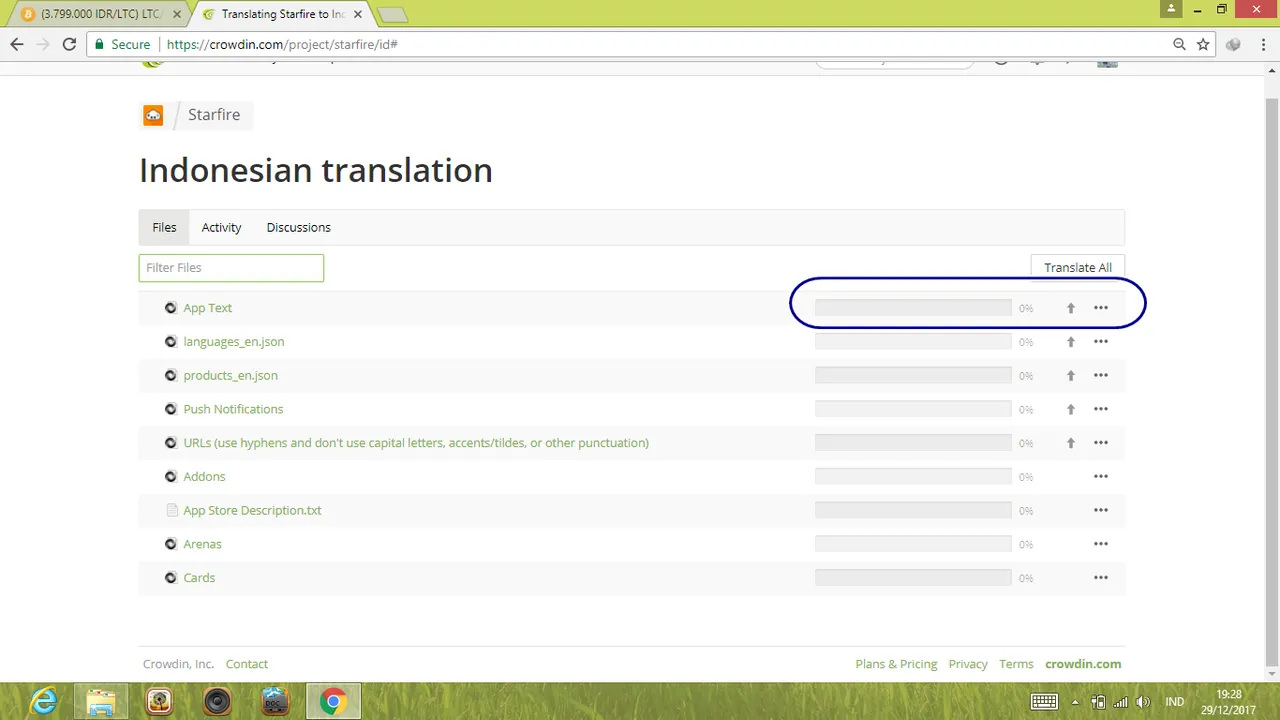Open the Addons folder link

(204, 477)
